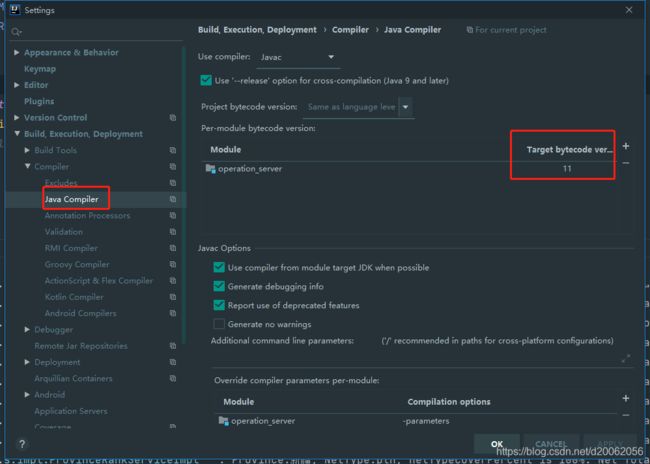Click the project-level icon next to Android Compilers
The height and width of the screenshot is (464, 650).
point(173,313)
